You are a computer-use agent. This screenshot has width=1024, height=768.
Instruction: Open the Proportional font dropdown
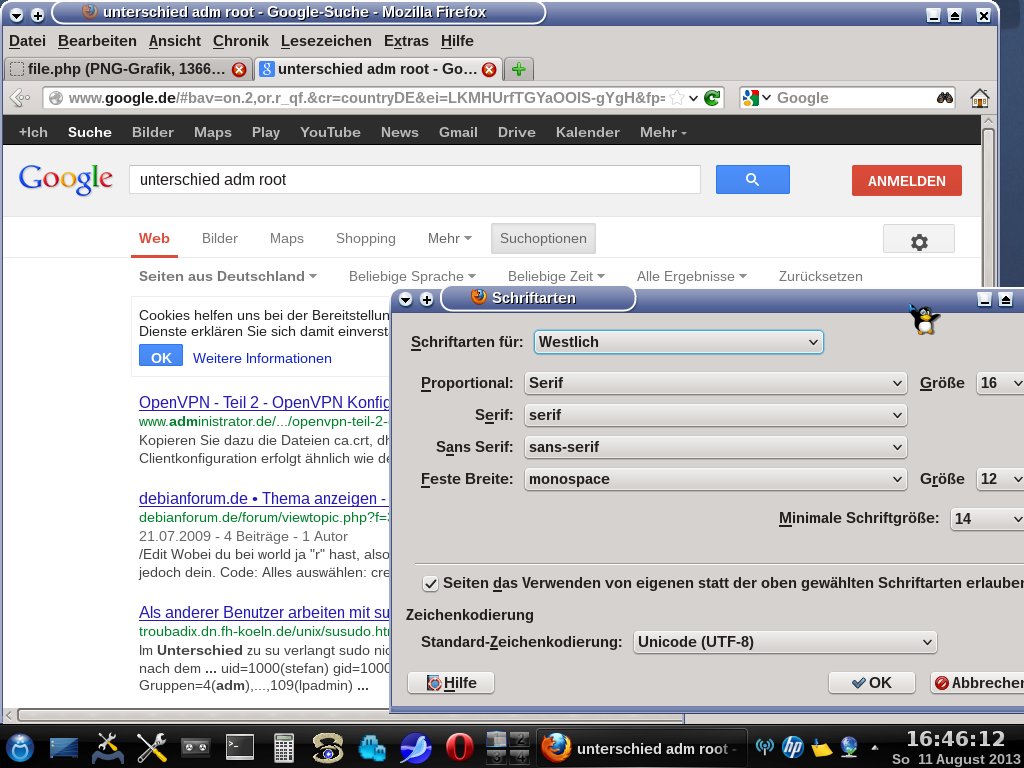715,383
